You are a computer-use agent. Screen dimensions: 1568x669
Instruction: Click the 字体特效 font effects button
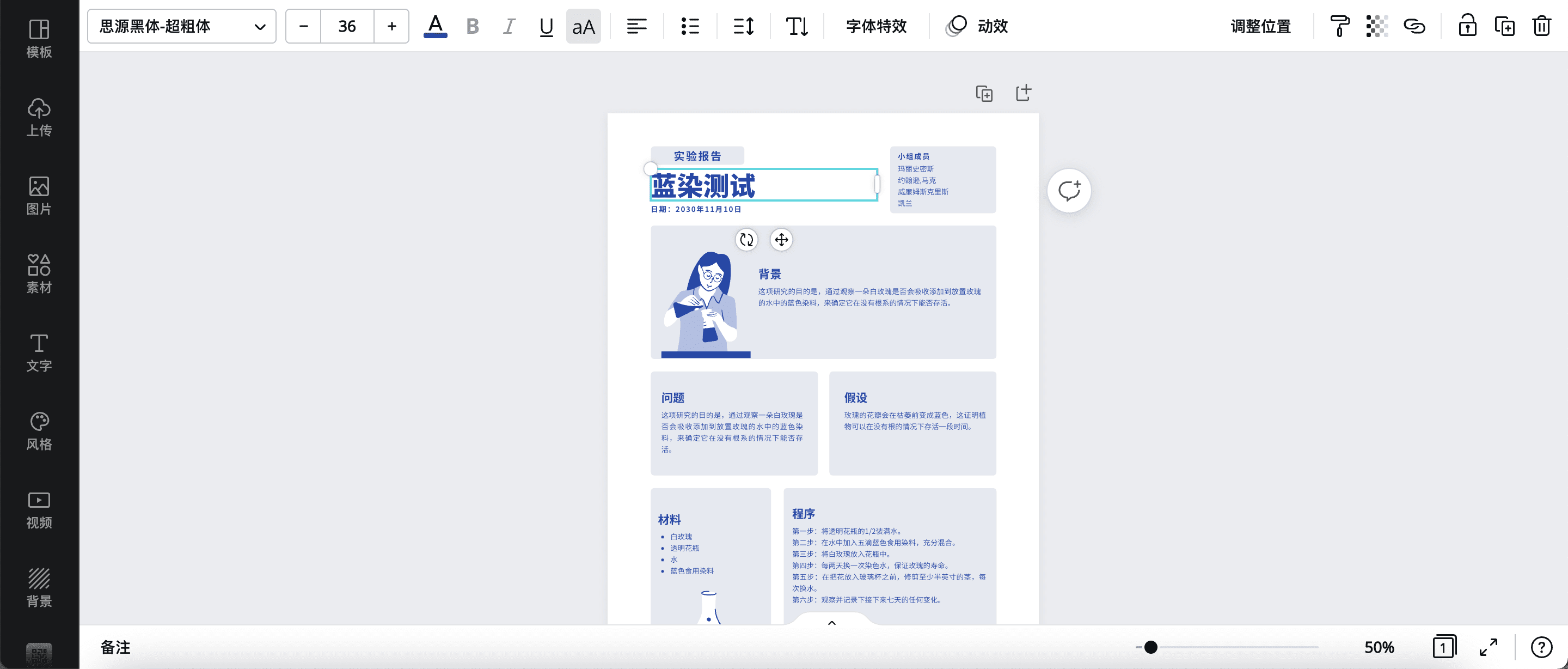[x=876, y=26]
